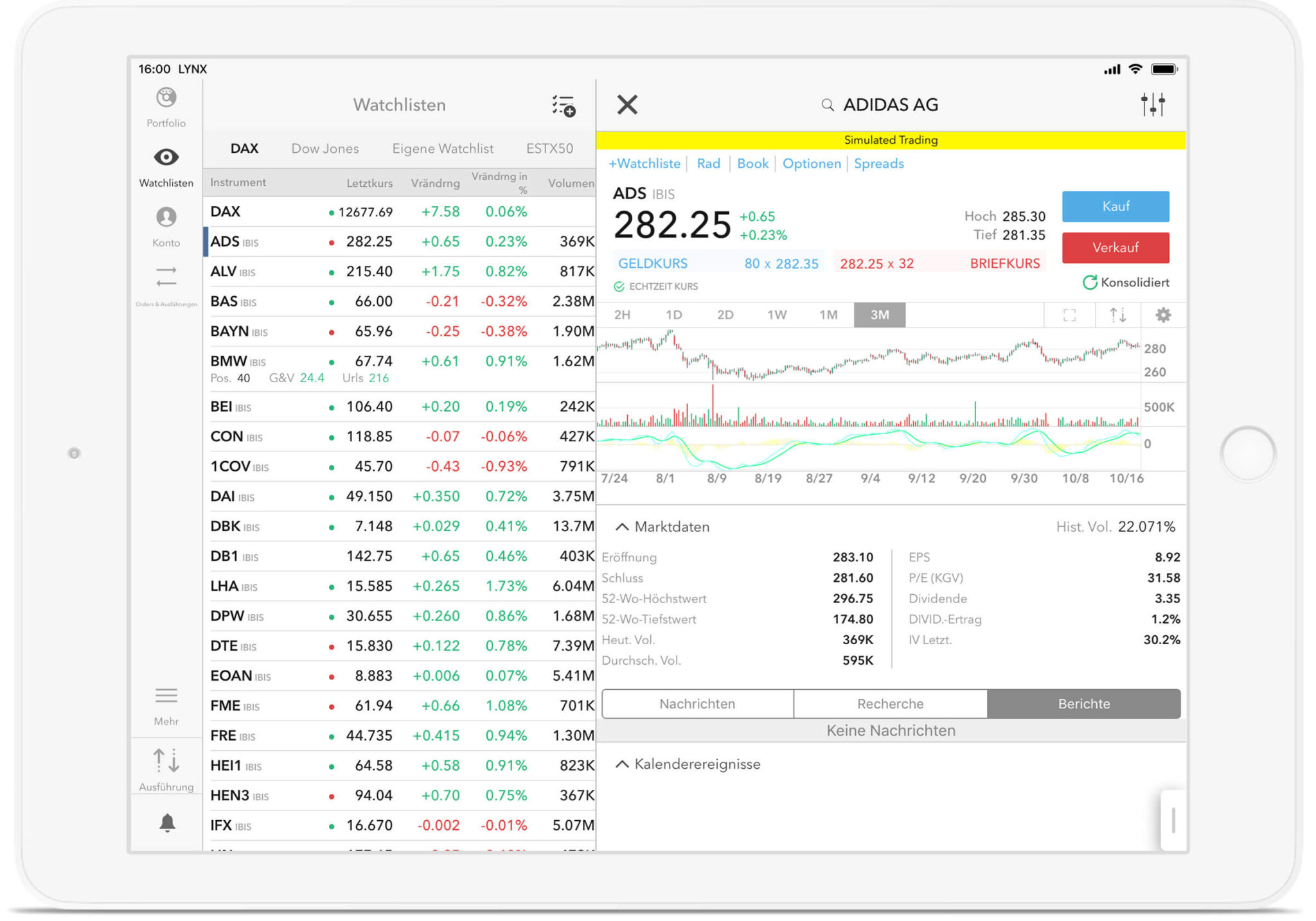Expand the chart to fullscreen
This screenshot has width=1316, height=921.
pyautogui.click(x=1069, y=315)
